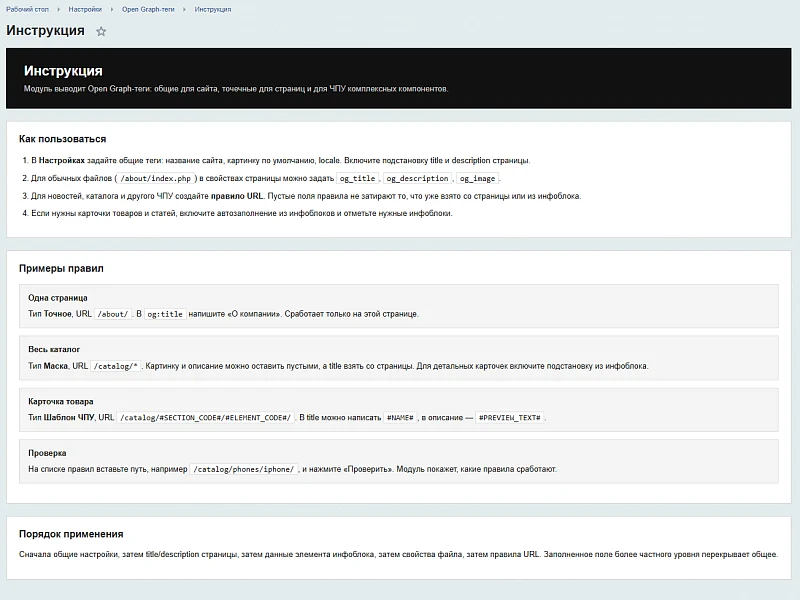
Task: Click the #PREVIEW_TEXT# placeholder snippet
Action: click(510, 417)
